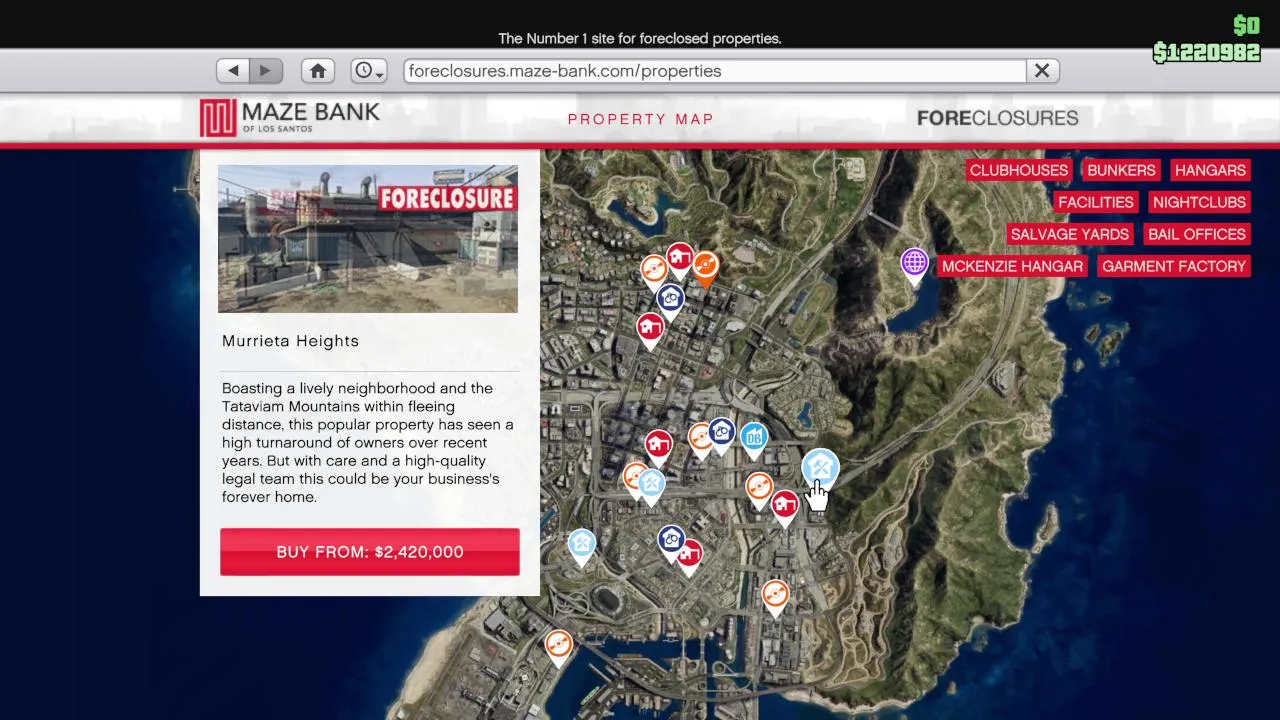Toggle the Bunkers map filter
The image size is (1280, 720).
click(1121, 170)
